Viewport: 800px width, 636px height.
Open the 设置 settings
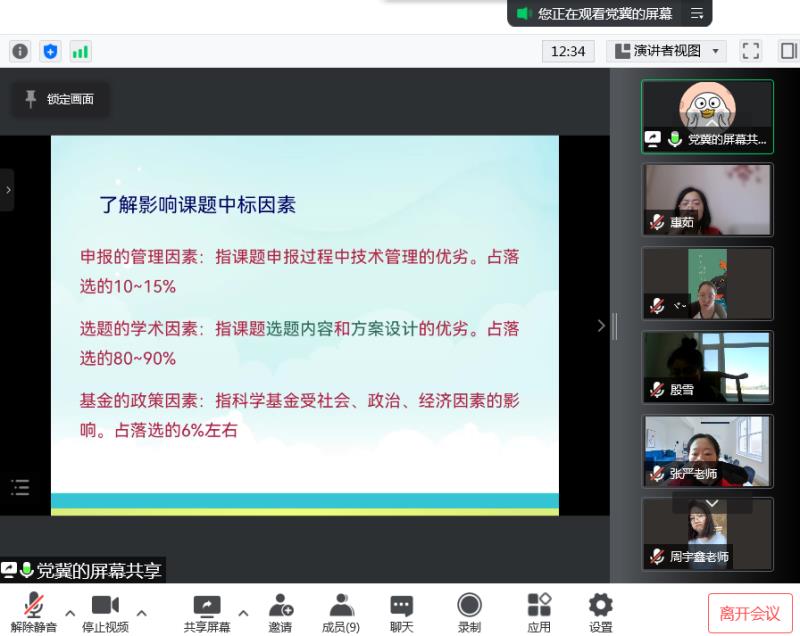601,612
